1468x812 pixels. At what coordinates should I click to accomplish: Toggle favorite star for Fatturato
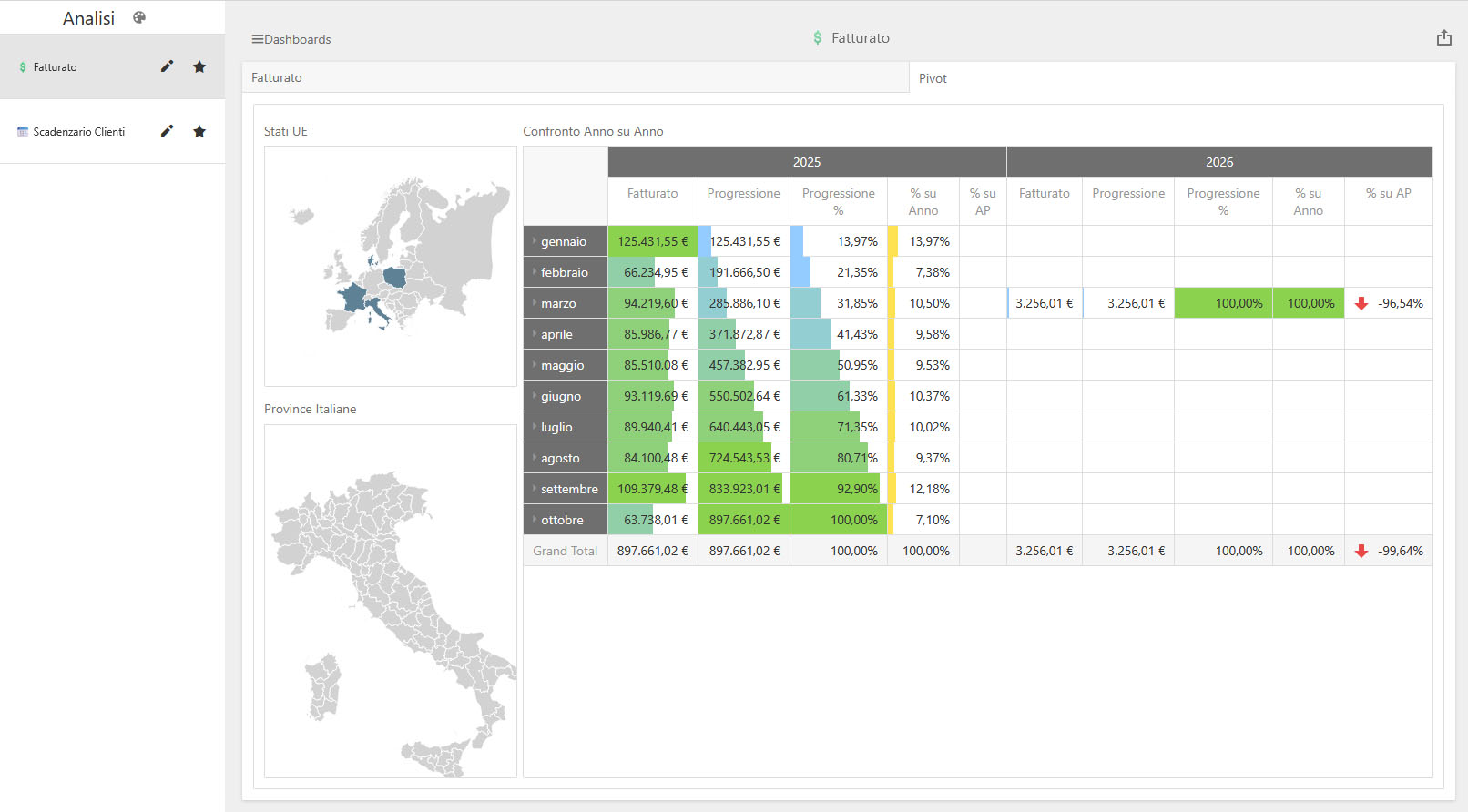tap(199, 66)
